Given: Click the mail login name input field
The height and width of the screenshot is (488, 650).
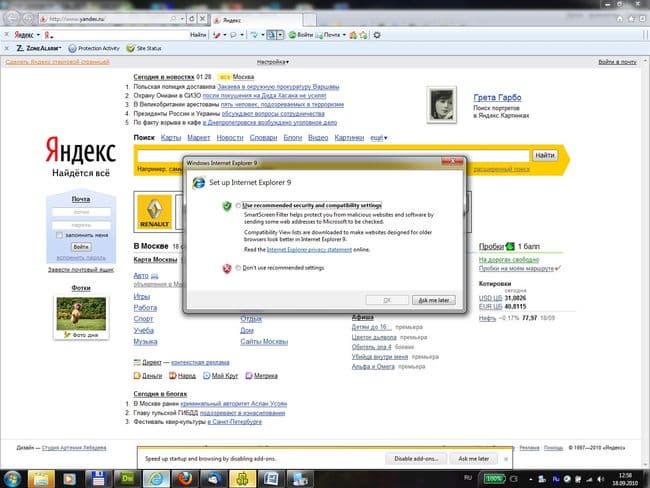Looking at the screenshot, I should point(81,212).
